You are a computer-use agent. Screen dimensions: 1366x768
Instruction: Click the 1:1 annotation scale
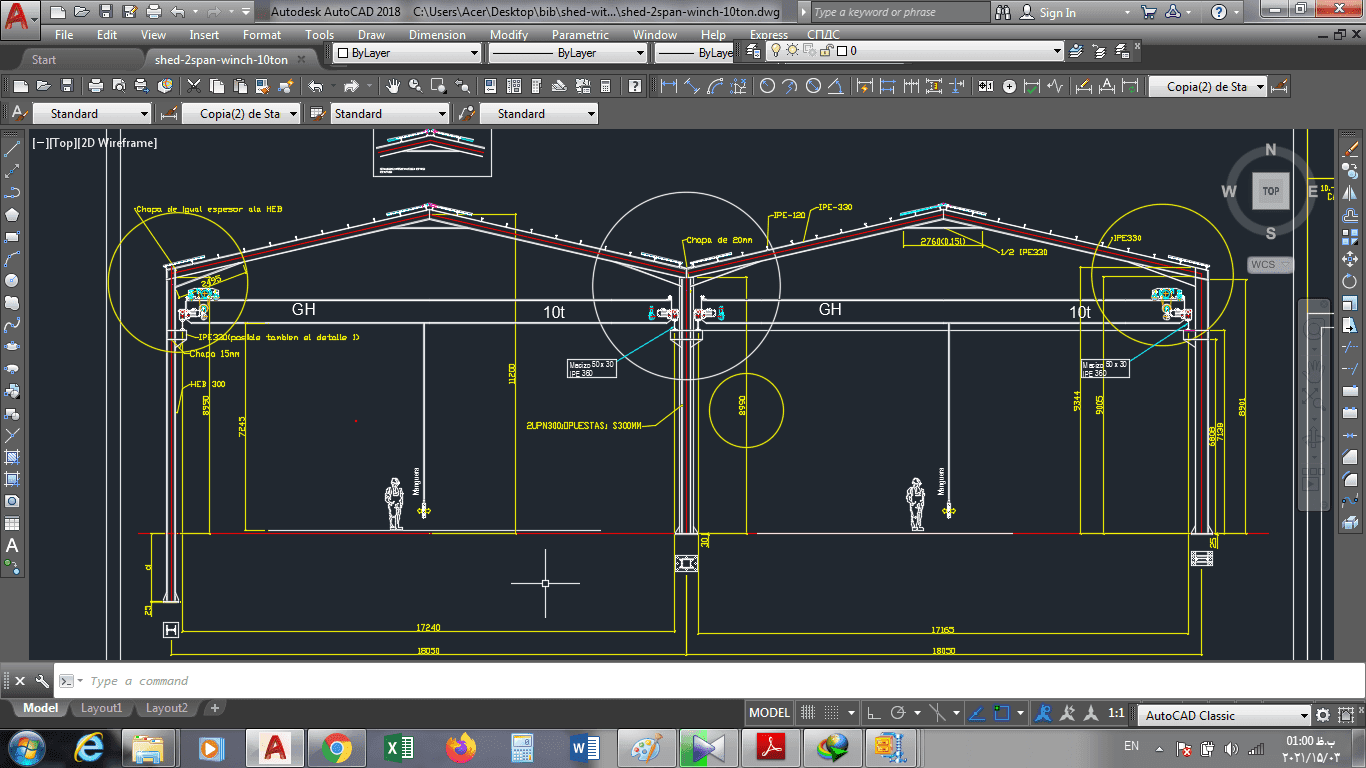[x=1117, y=713]
